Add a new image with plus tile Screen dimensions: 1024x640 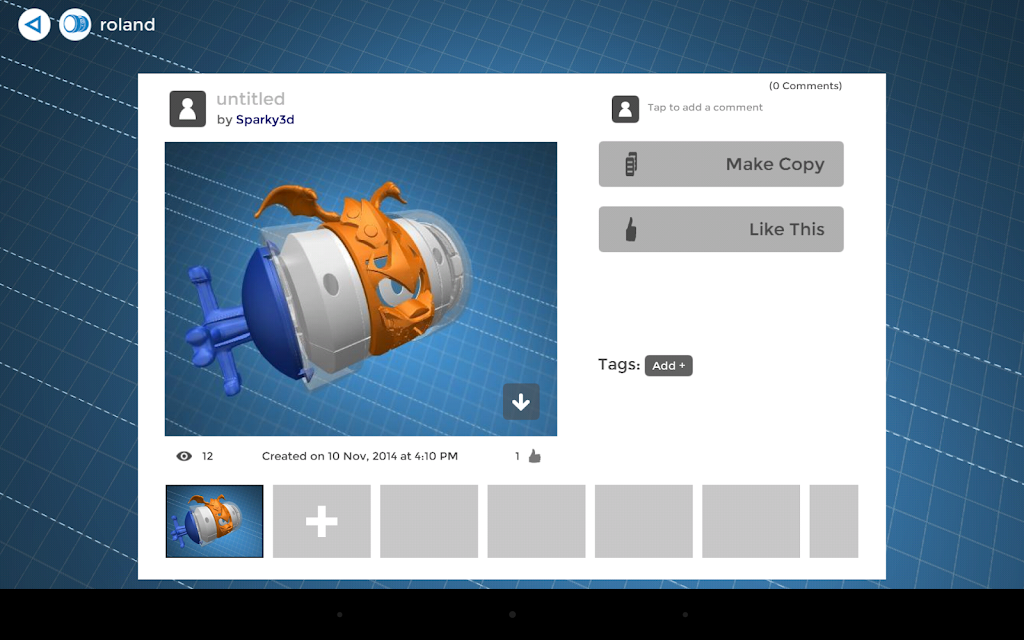pos(321,521)
